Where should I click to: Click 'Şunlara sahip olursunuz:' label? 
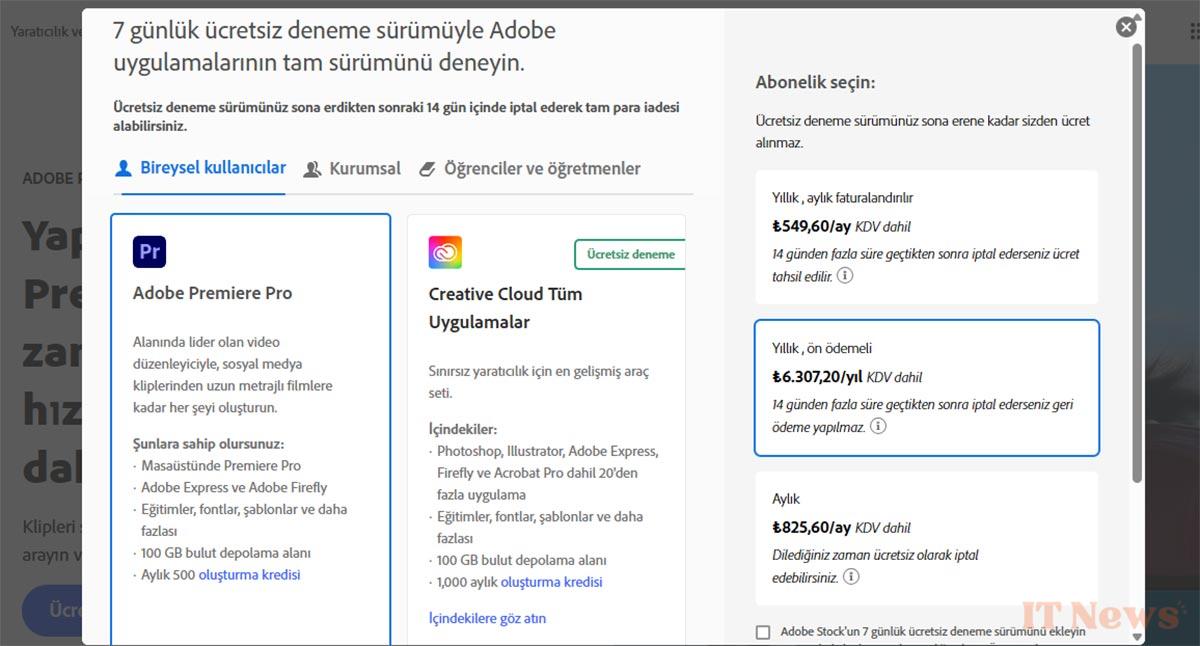coord(208,444)
